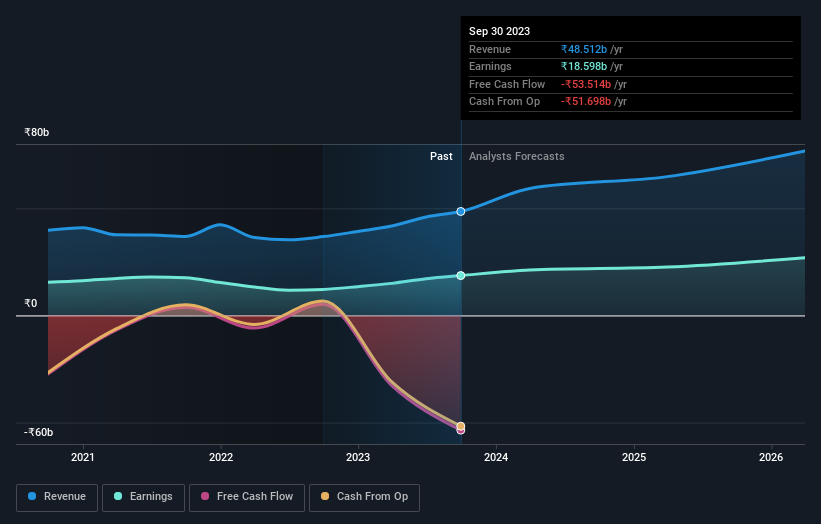The width and height of the screenshot is (821, 524).
Task: Click the 2025 x-axis label
Action: pyautogui.click(x=634, y=457)
